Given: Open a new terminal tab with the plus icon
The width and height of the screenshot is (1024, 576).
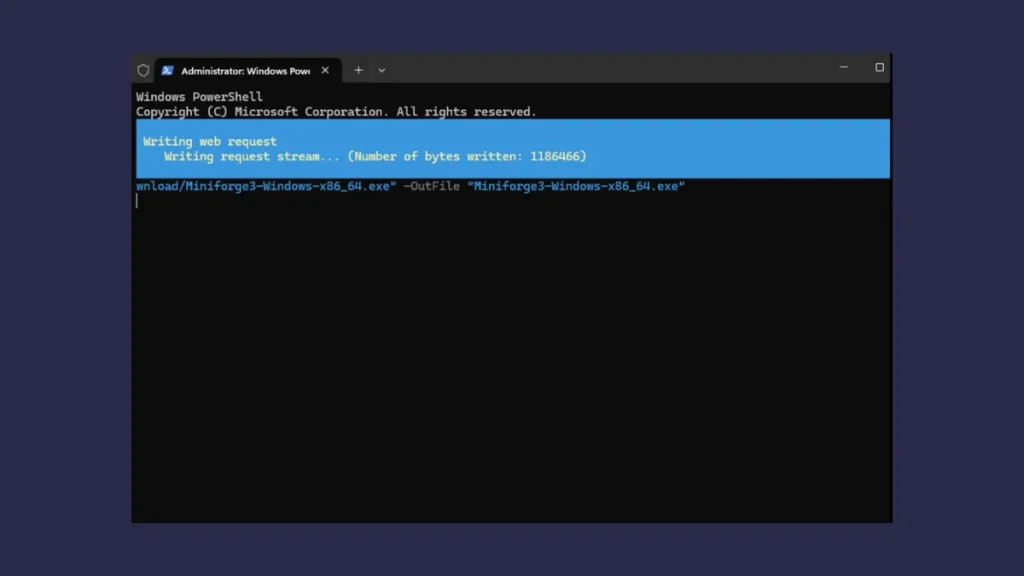Looking at the screenshot, I should (357, 70).
